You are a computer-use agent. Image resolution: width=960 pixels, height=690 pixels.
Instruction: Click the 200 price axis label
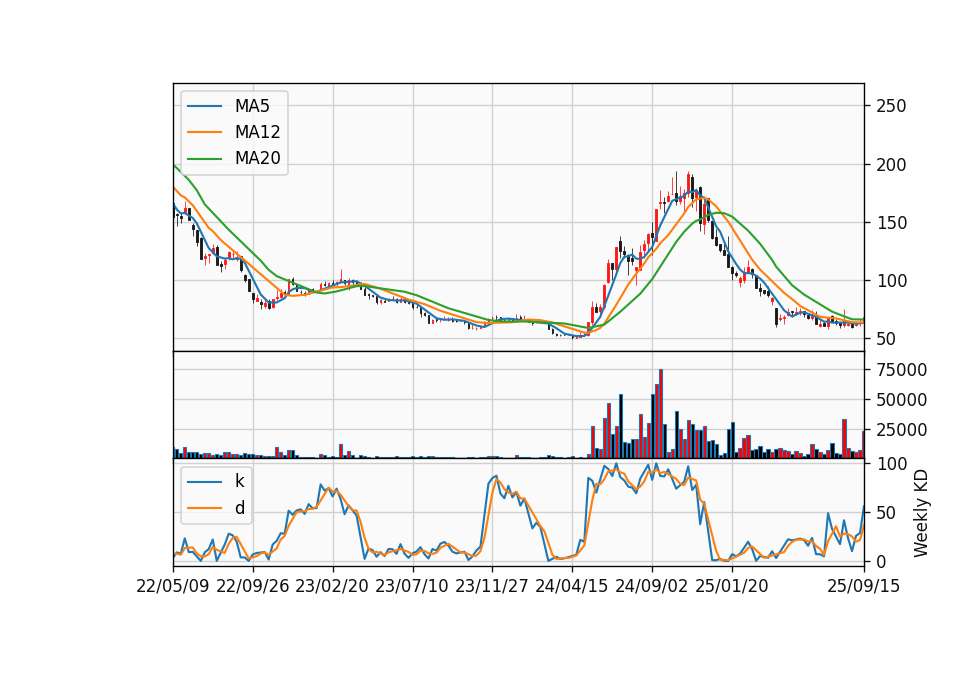click(891, 165)
